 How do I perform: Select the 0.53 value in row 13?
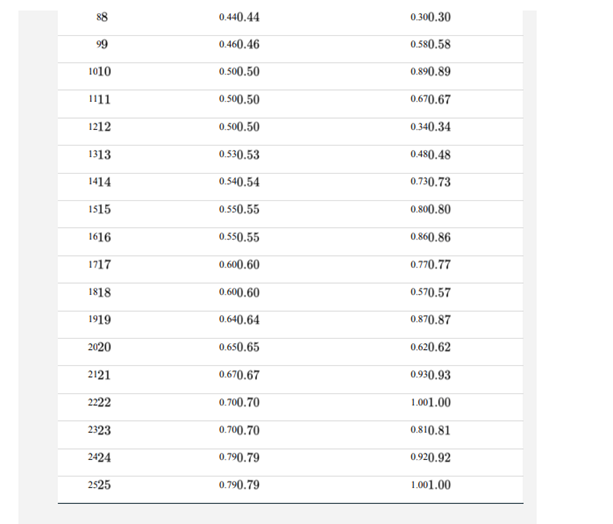click(239, 155)
